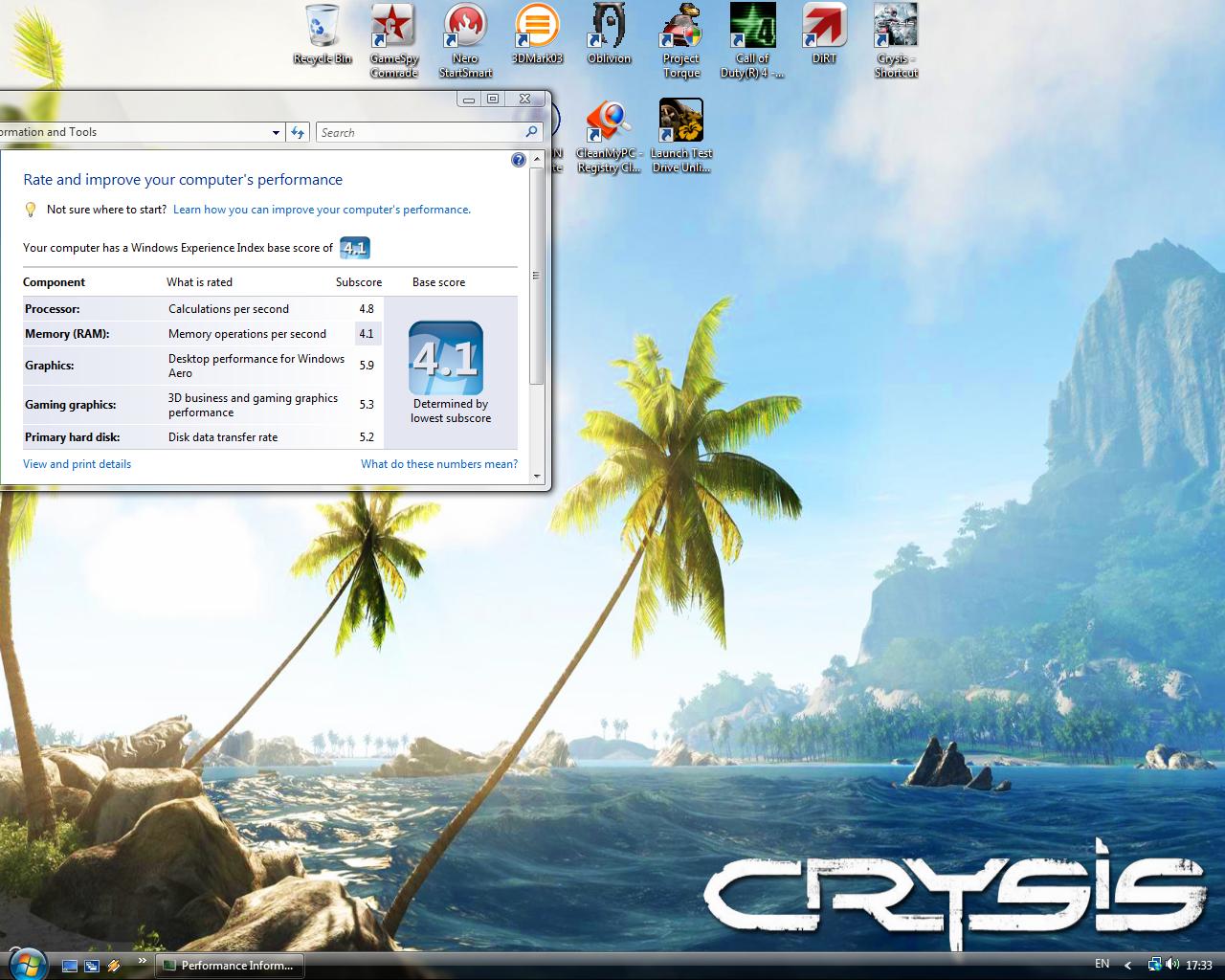Launch the orange Winamp quick launch icon
Viewport: 1225px width, 980px height.
(114, 966)
